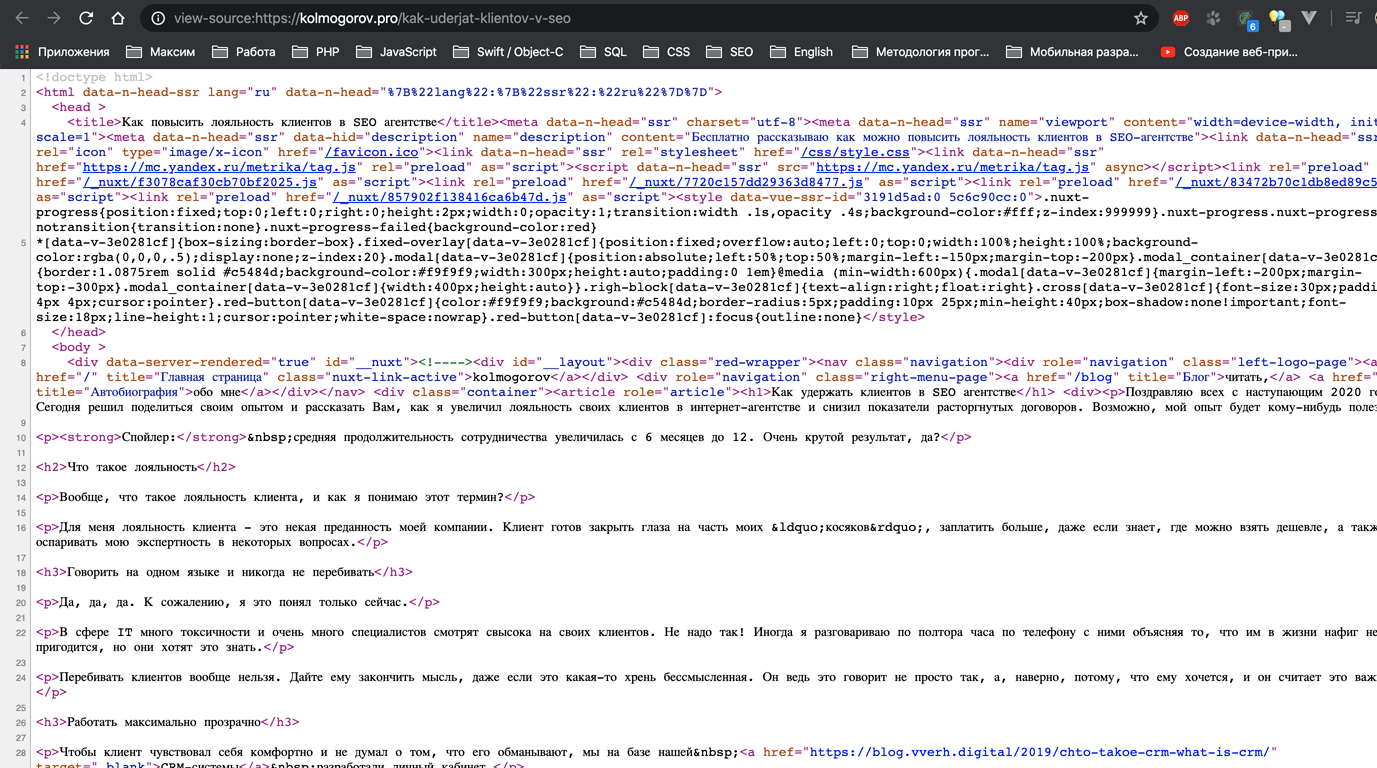Follow the /favicon.ico link
The width and height of the screenshot is (1377, 768).
(372, 152)
